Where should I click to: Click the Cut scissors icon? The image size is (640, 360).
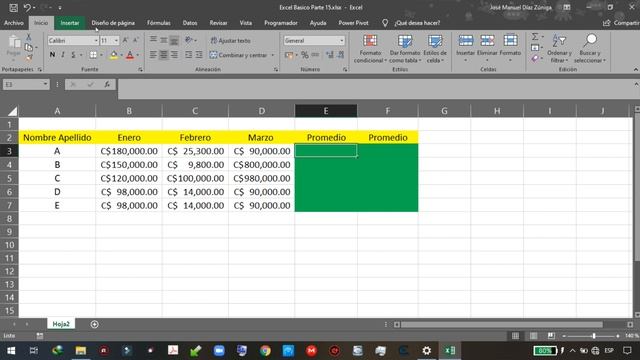(x=29, y=37)
